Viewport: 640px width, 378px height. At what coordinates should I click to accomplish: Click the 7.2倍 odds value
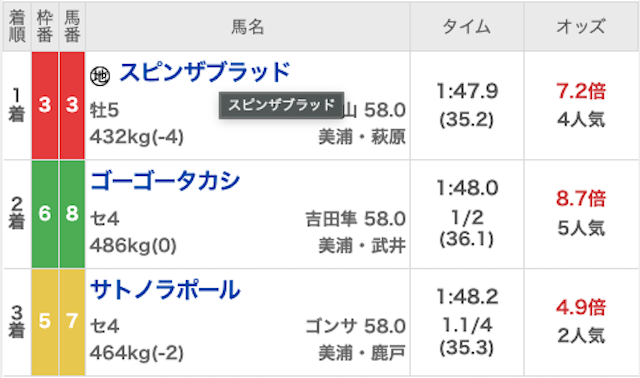coord(581,91)
